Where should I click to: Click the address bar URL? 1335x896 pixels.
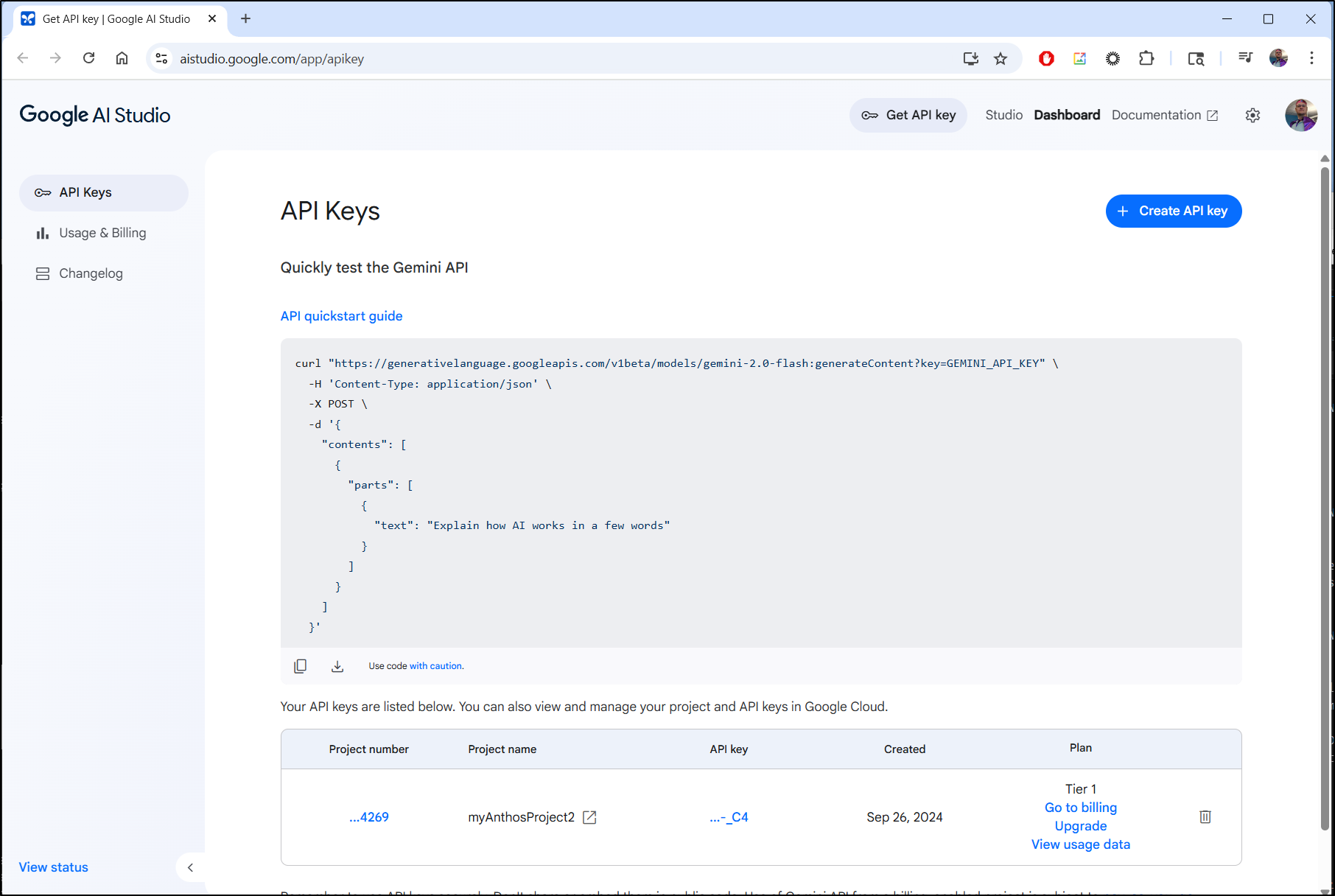click(272, 59)
